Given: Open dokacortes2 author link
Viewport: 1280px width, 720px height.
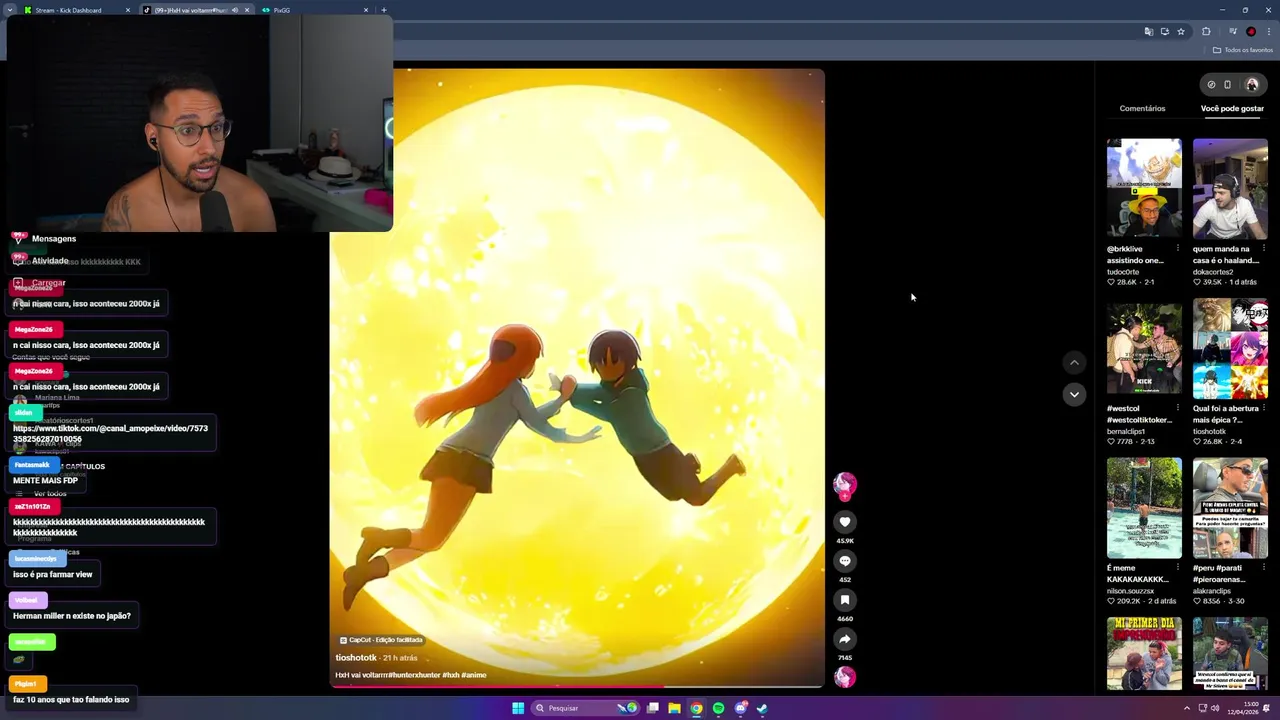Looking at the screenshot, I should click(1213, 272).
